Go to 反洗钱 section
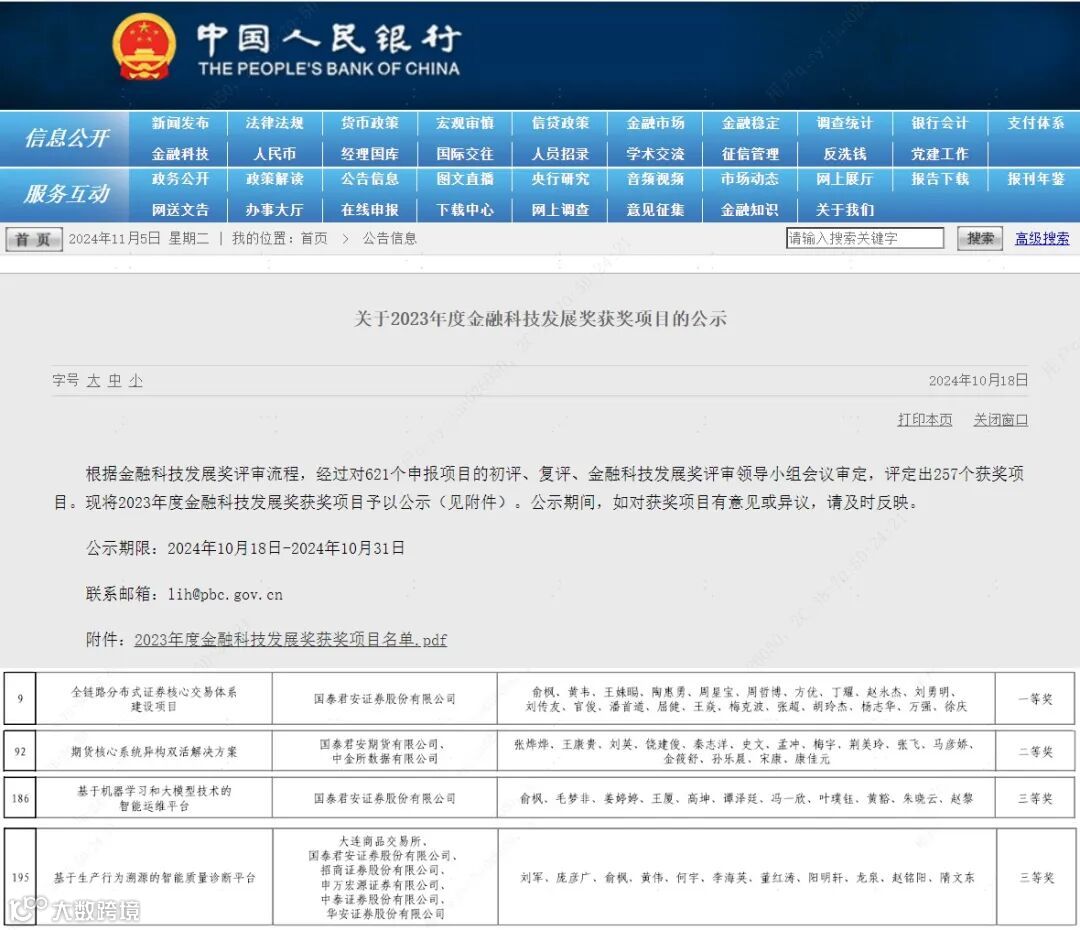Screen dimensions: 1080x930 [845, 154]
